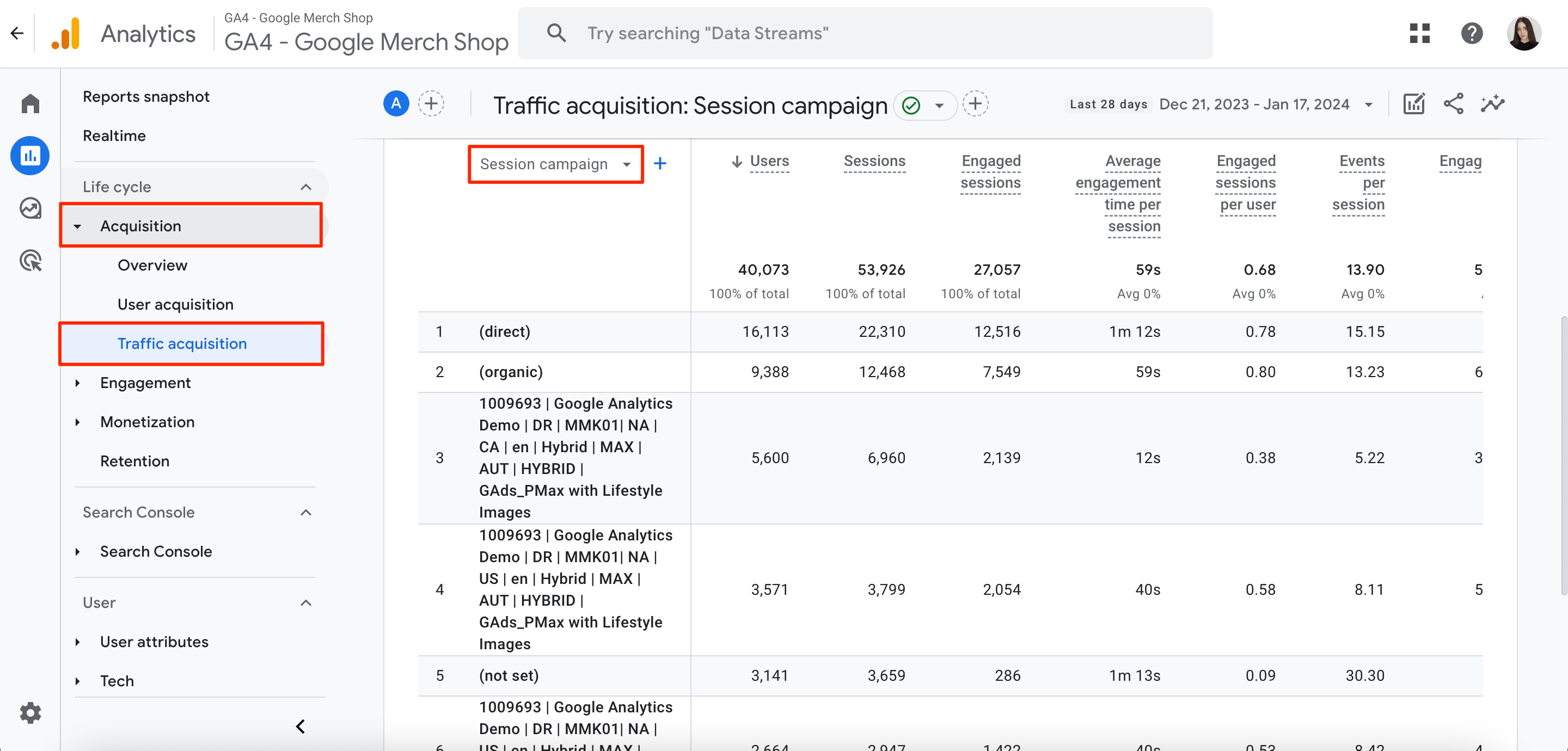
Task: Click the date range Dec 21, 2023 - Jan 17, 2024
Action: point(1254,104)
